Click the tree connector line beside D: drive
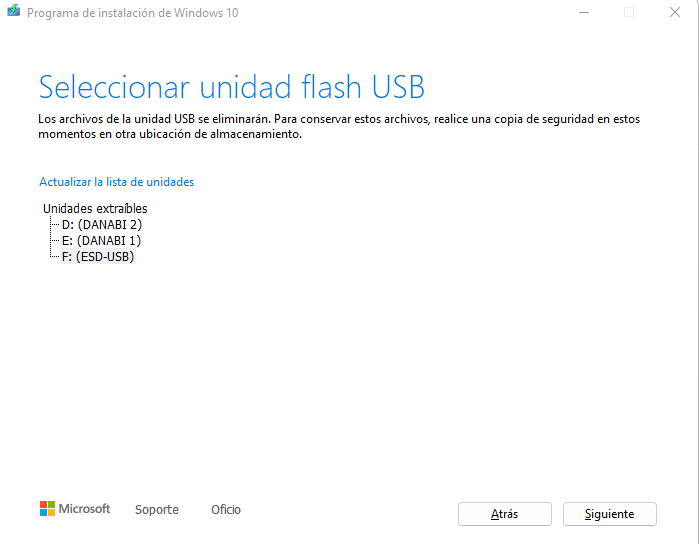Image resolution: width=699 pixels, height=544 pixels. tap(55, 225)
